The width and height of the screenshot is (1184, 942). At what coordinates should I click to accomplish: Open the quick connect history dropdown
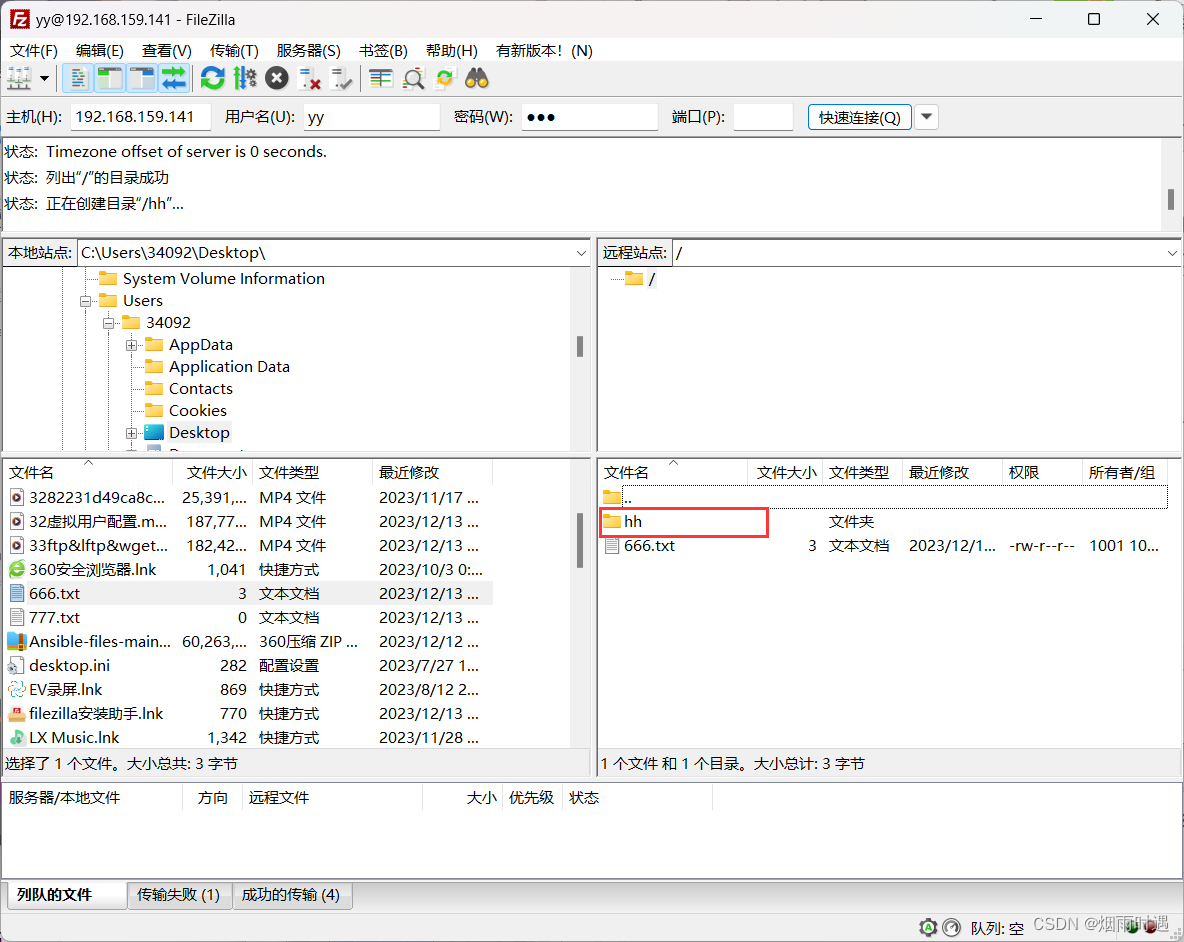[927, 117]
